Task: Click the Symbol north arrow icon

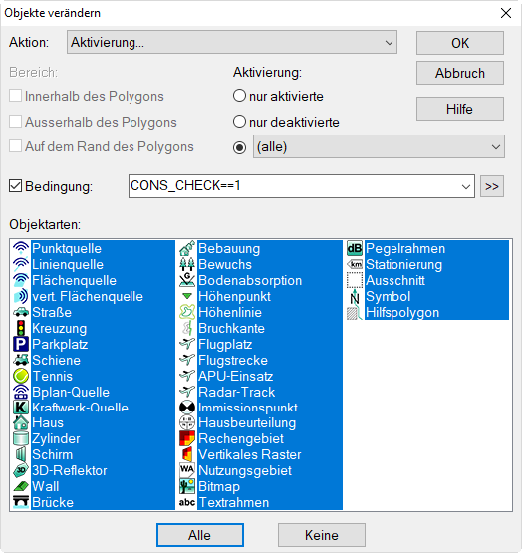Action: (x=355, y=297)
